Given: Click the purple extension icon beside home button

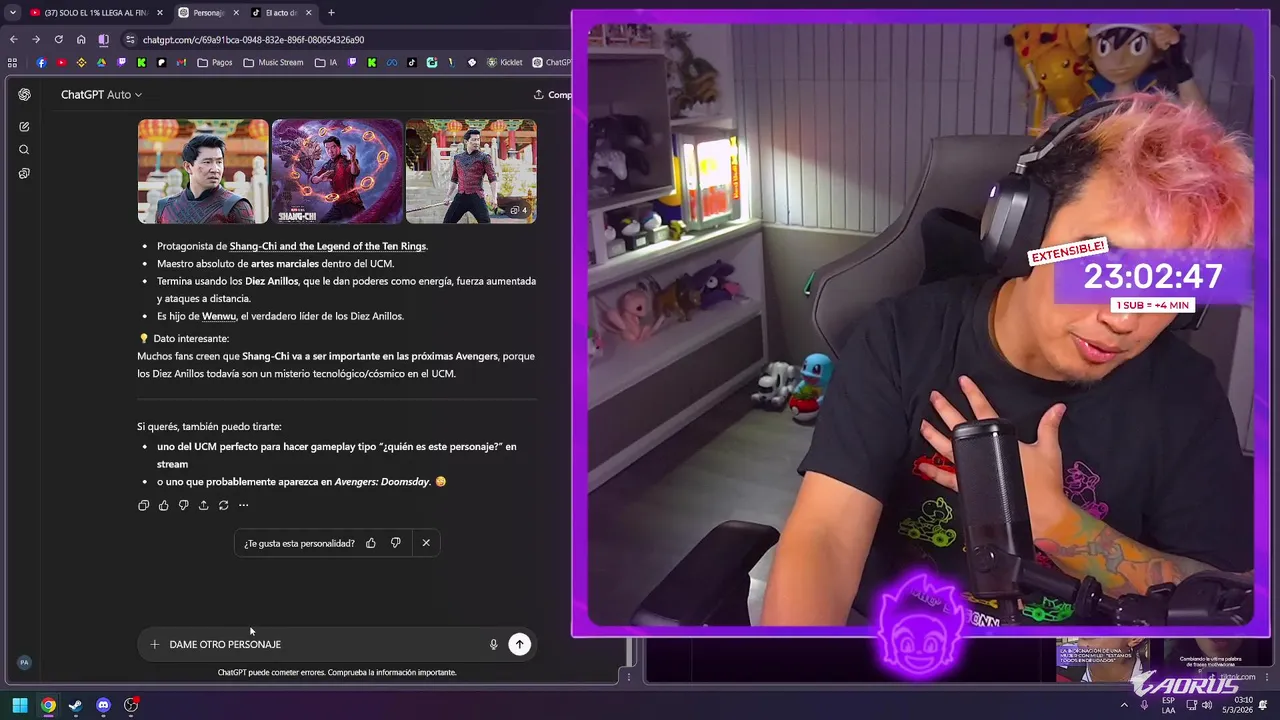Looking at the screenshot, I should (103, 40).
